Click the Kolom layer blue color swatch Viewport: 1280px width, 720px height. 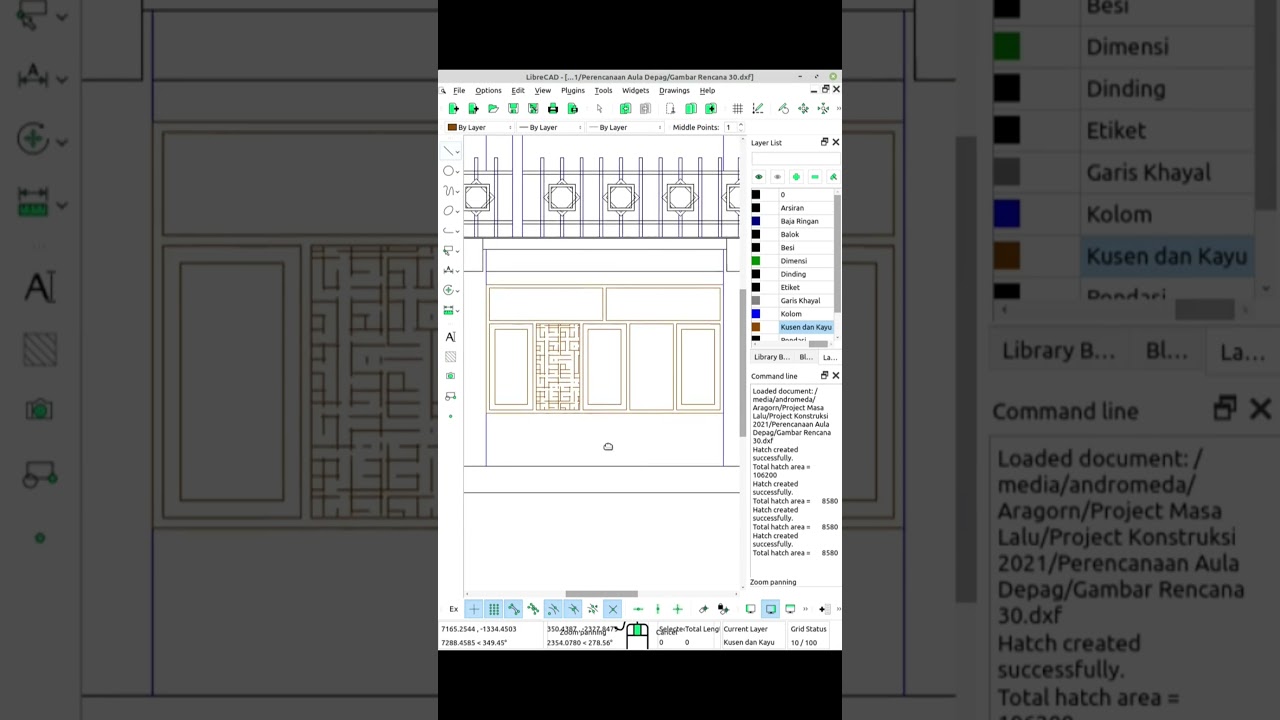click(x=756, y=314)
